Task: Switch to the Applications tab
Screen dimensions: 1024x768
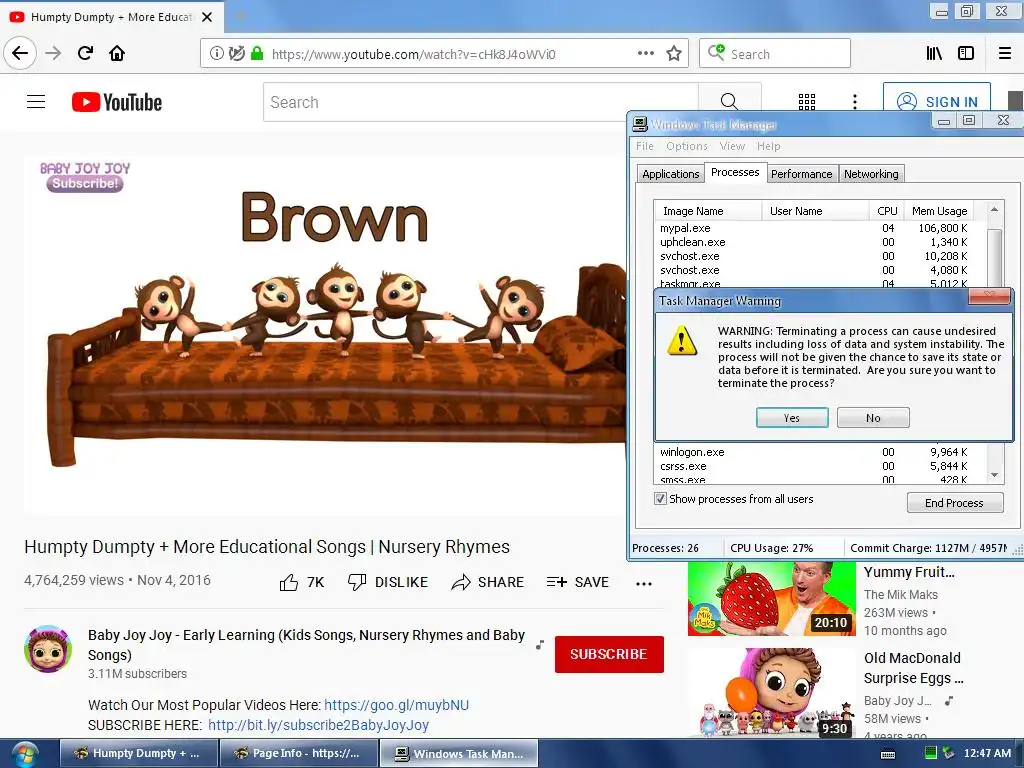Action: tap(671, 174)
